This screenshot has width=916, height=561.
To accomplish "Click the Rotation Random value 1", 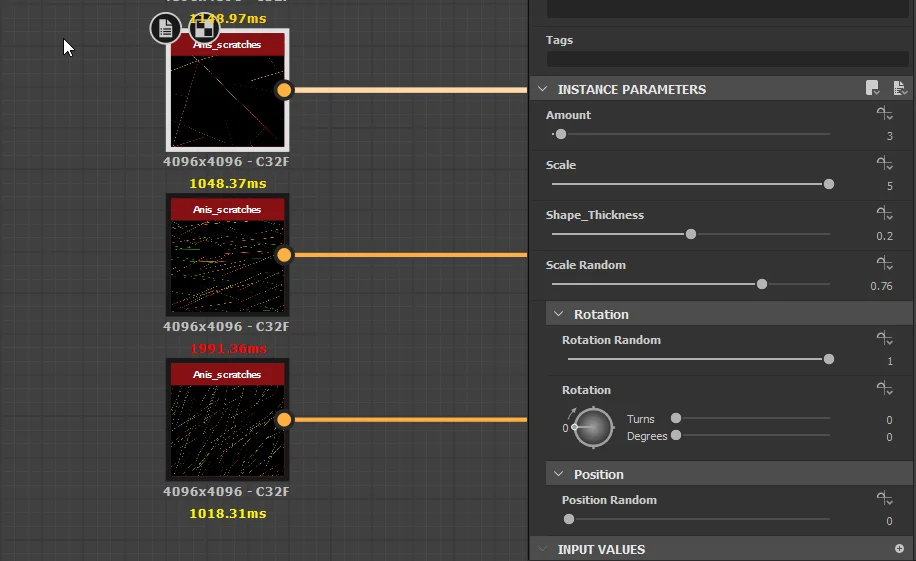I will (890, 362).
